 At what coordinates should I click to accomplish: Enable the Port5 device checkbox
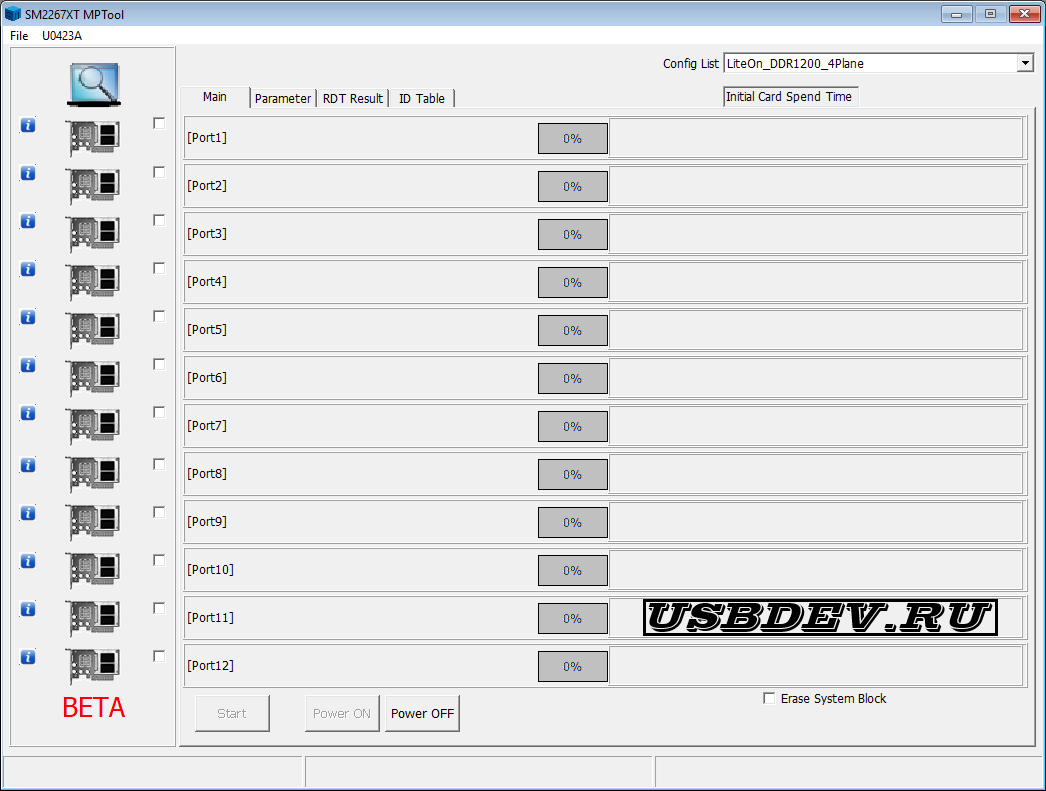(x=159, y=316)
